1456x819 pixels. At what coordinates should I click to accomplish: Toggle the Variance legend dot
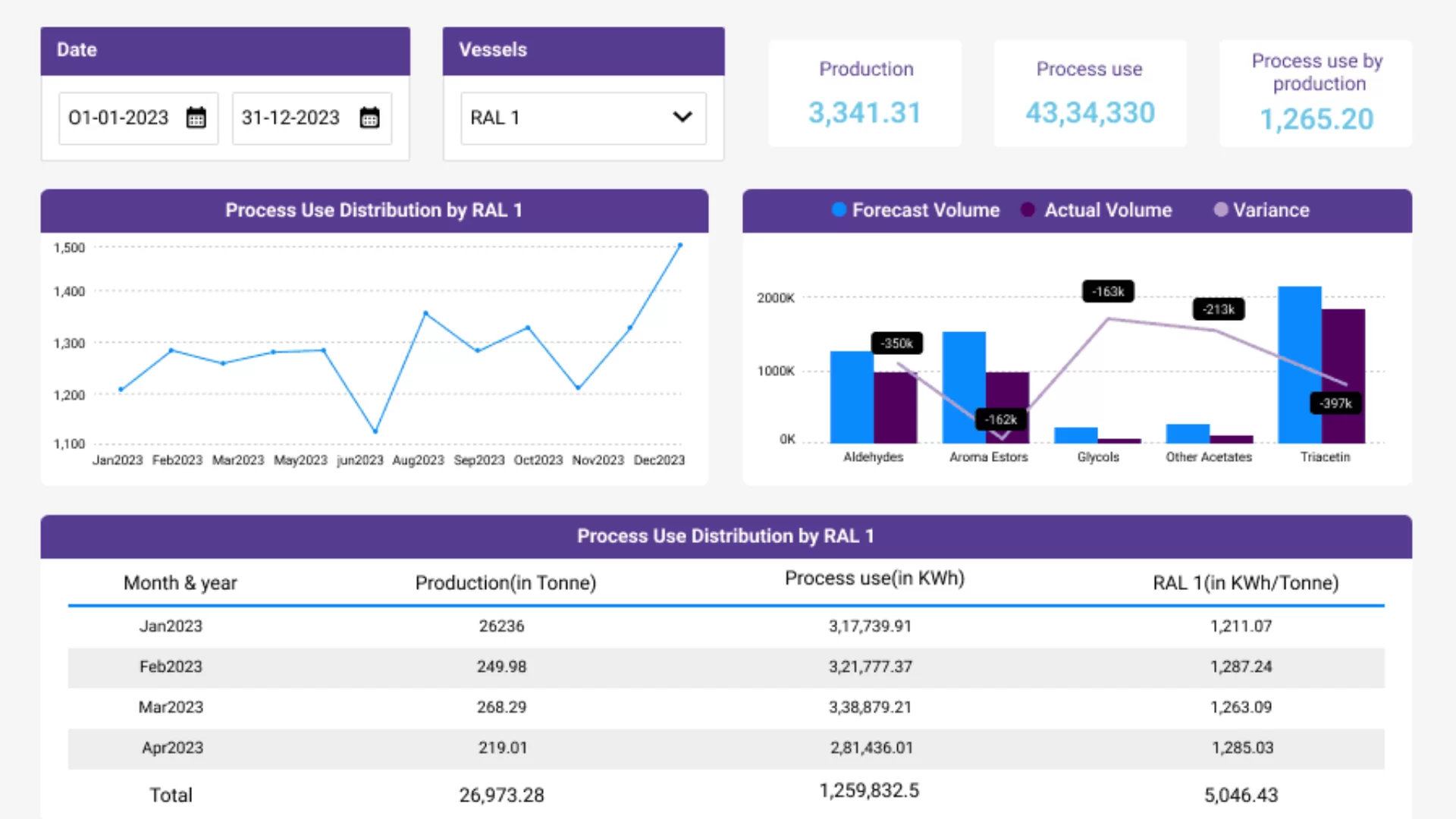click(1221, 210)
